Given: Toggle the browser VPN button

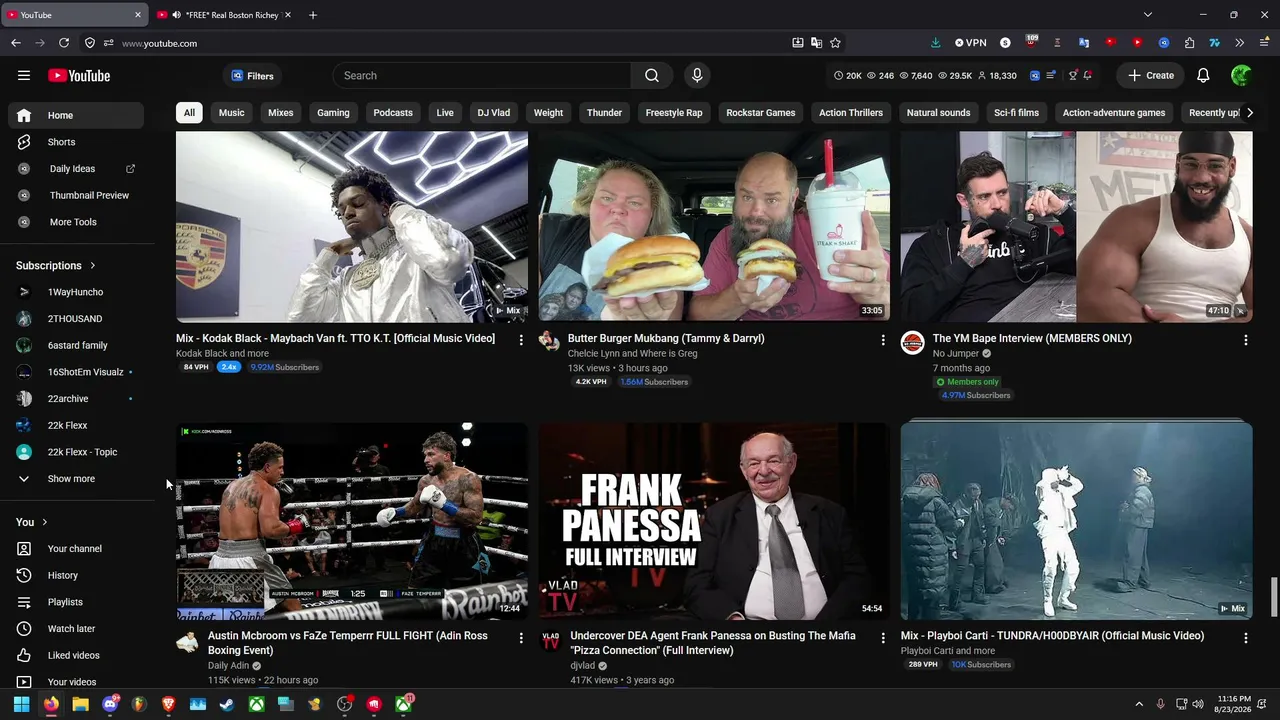Looking at the screenshot, I should (x=970, y=43).
